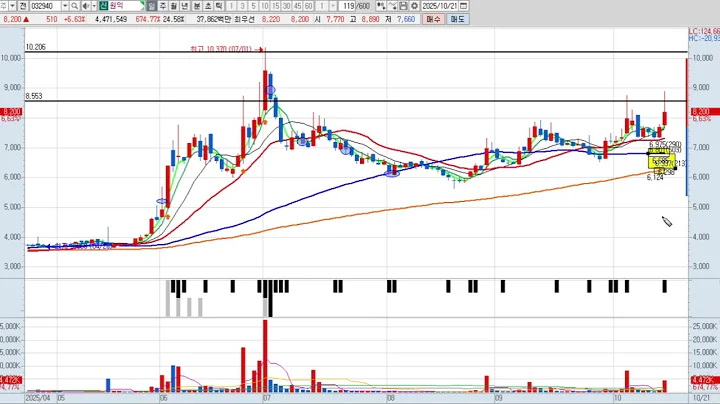Click the volume value 4,471,549
The height and width of the screenshot is (404, 720).
(x=111, y=19)
